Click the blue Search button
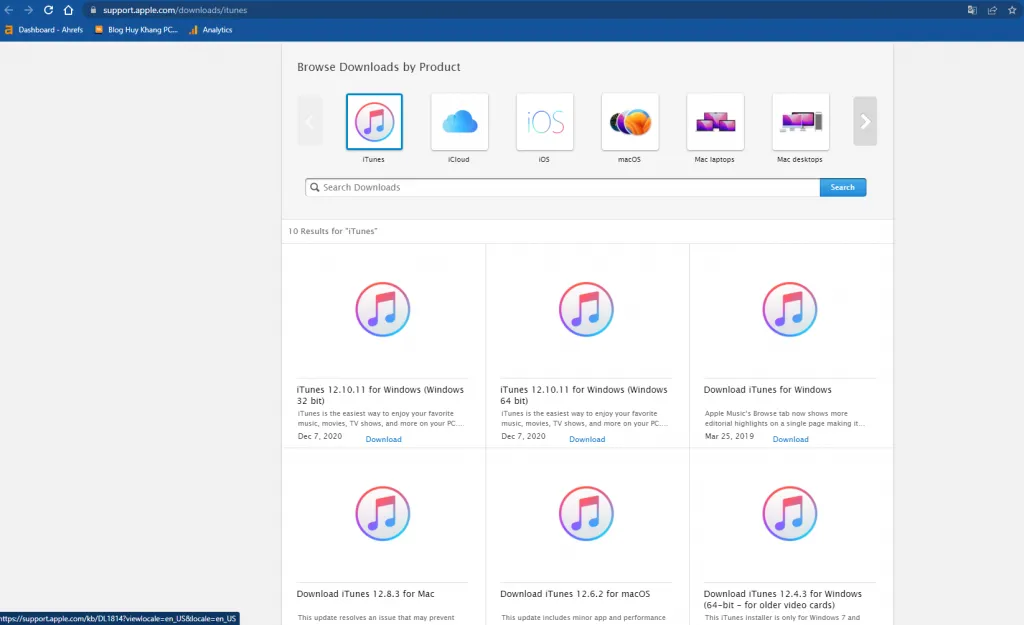This screenshot has height=625, width=1024. [x=843, y=187]
